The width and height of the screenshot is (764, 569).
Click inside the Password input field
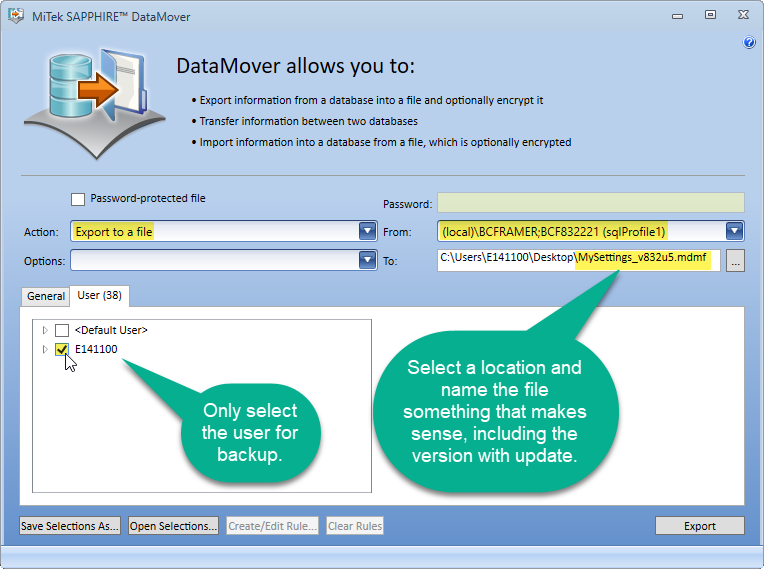591,203
